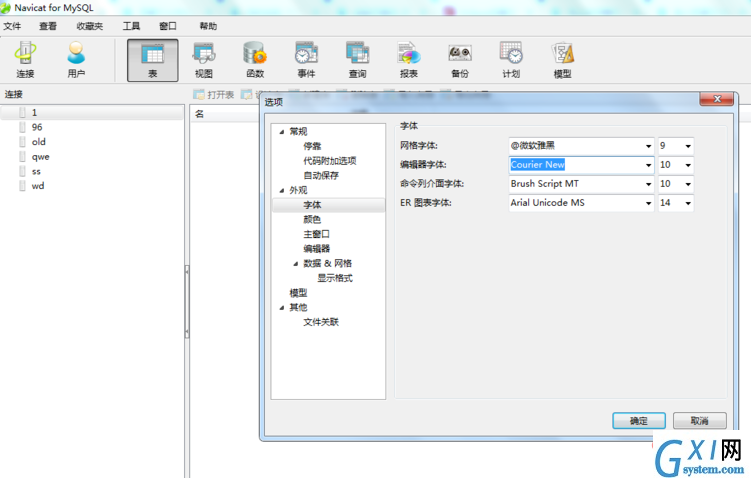Close the 选项 dialog with X button

click(x=717, y=99)
